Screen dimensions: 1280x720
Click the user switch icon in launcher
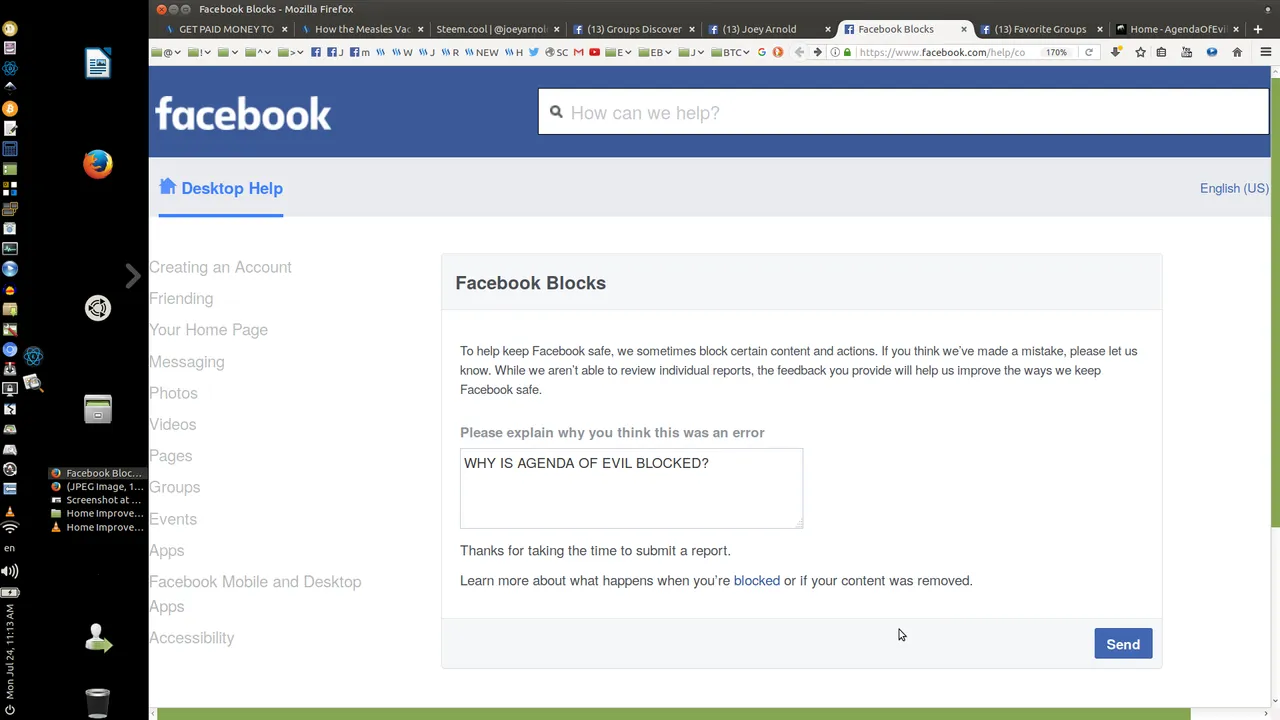point(98,638)
